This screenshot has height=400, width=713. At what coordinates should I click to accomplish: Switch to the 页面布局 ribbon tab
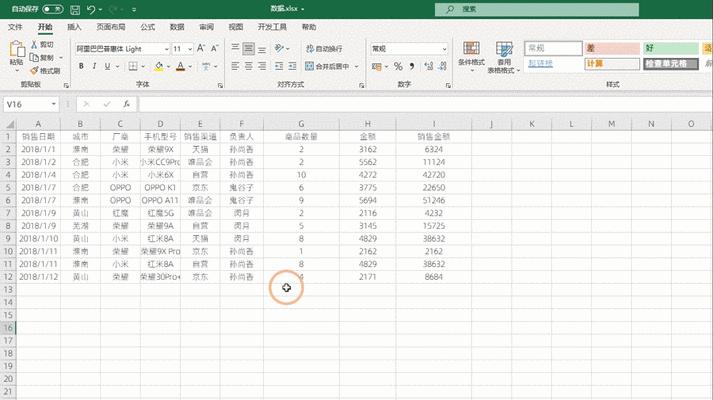point(111,27)
